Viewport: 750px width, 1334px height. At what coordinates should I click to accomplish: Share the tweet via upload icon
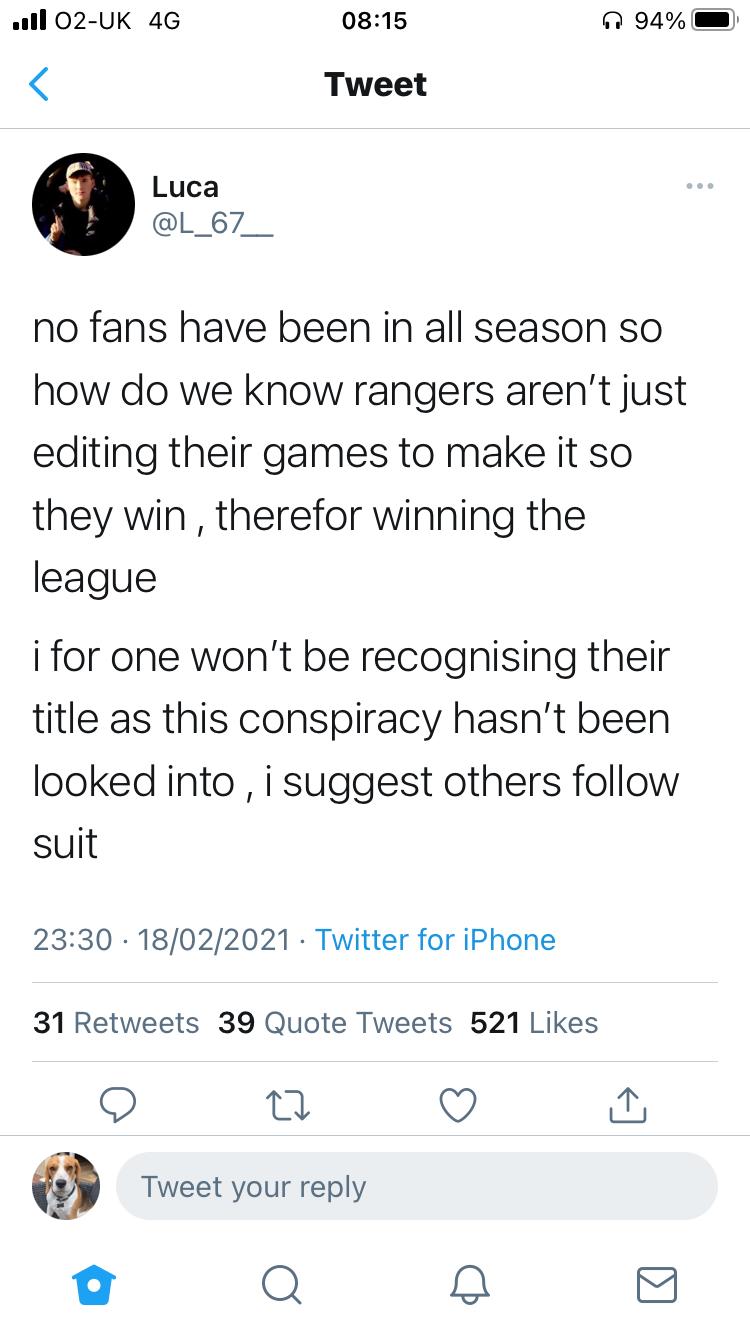tap(627, 1103)
